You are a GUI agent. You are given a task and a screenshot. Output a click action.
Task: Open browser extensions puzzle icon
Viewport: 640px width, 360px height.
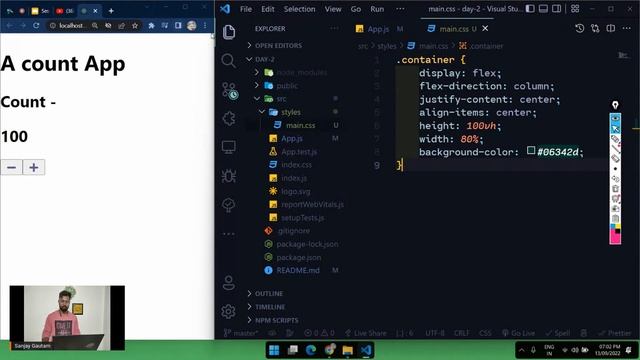(x=151, y=25)
